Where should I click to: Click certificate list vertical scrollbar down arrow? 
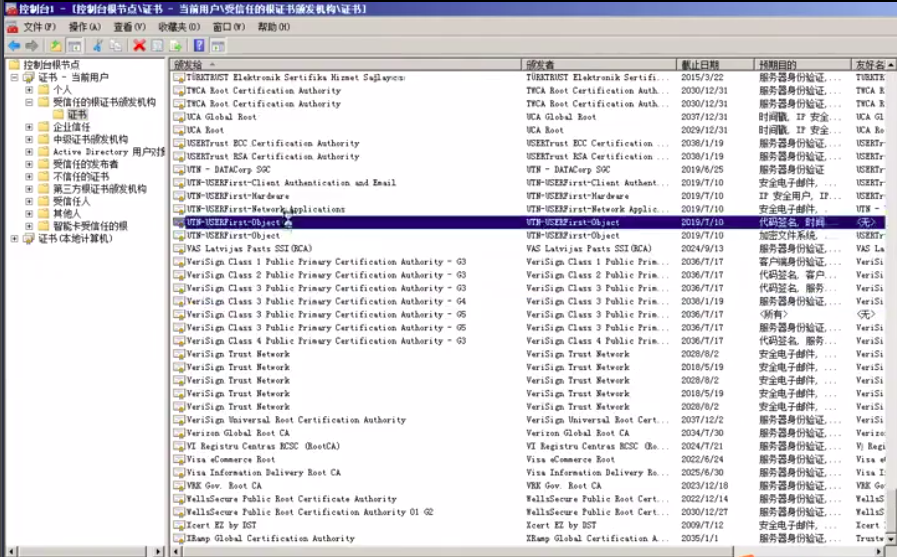coord(891,539)
